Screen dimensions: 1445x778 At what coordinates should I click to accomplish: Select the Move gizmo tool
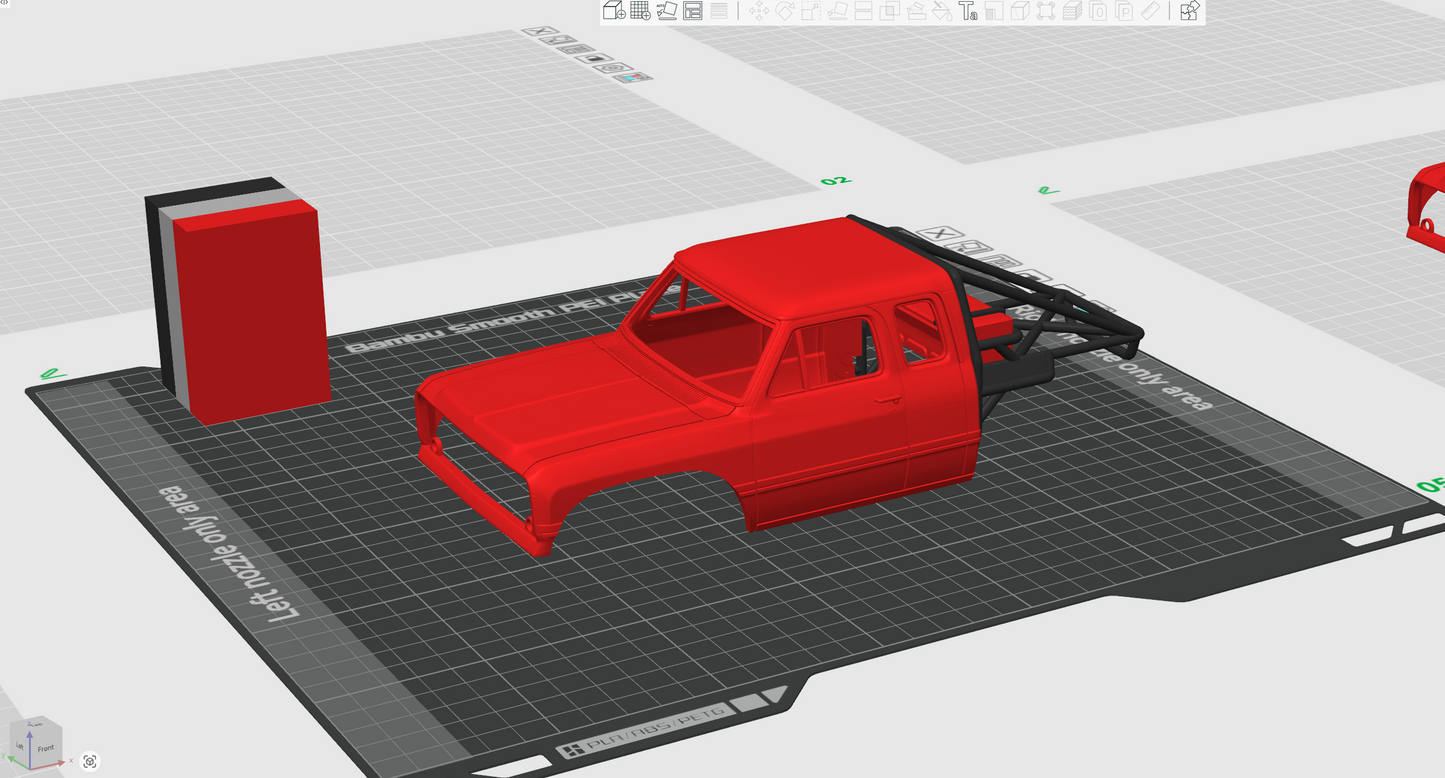click(758, 11)
